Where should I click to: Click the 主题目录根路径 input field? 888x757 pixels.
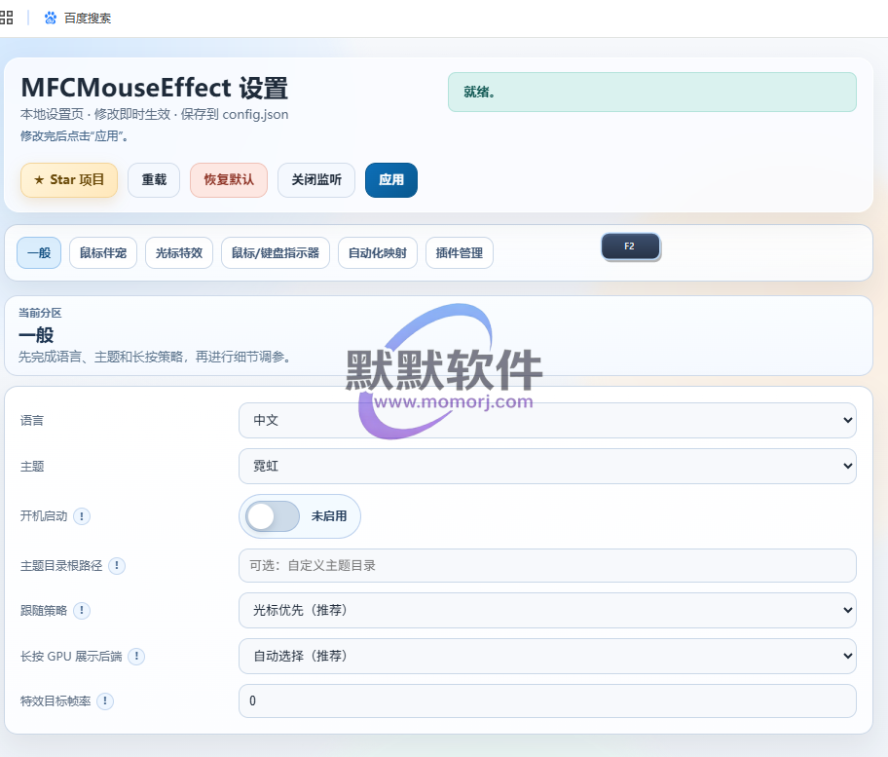pyautogui.click(x=547, y=565)
